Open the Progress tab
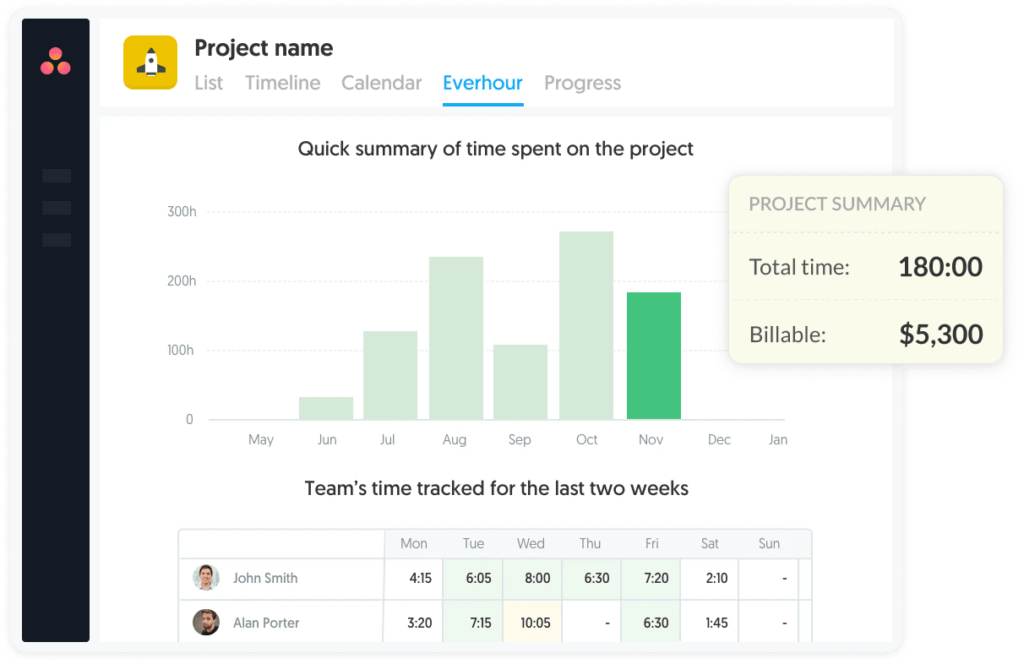 pos(582,84)
